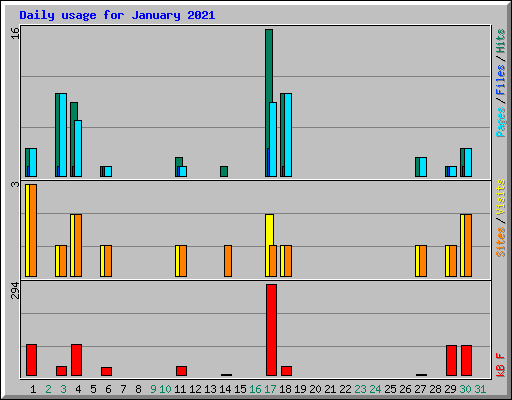Click the red KBytes bar for day 4
512x400 pixels.
(76, 360)
